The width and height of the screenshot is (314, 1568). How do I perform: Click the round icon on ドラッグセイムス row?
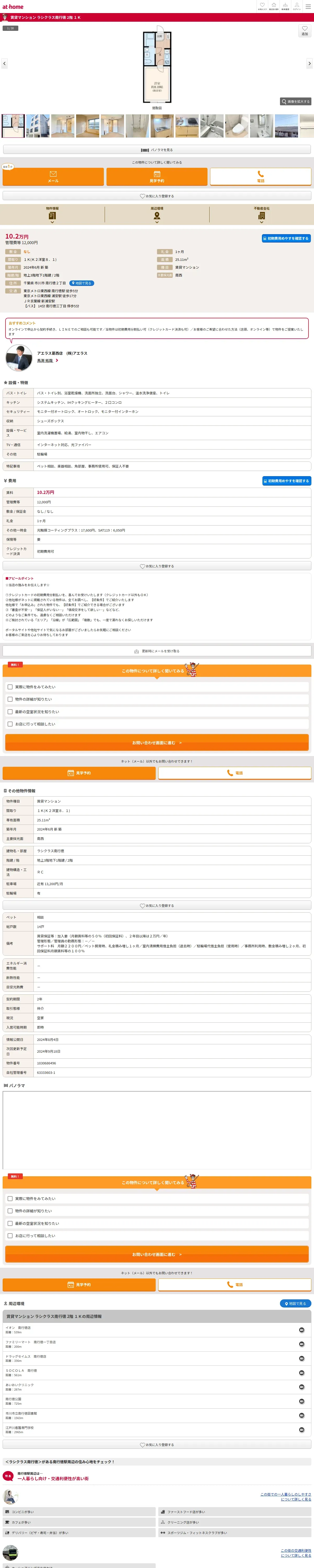(x=302, y=1359)
